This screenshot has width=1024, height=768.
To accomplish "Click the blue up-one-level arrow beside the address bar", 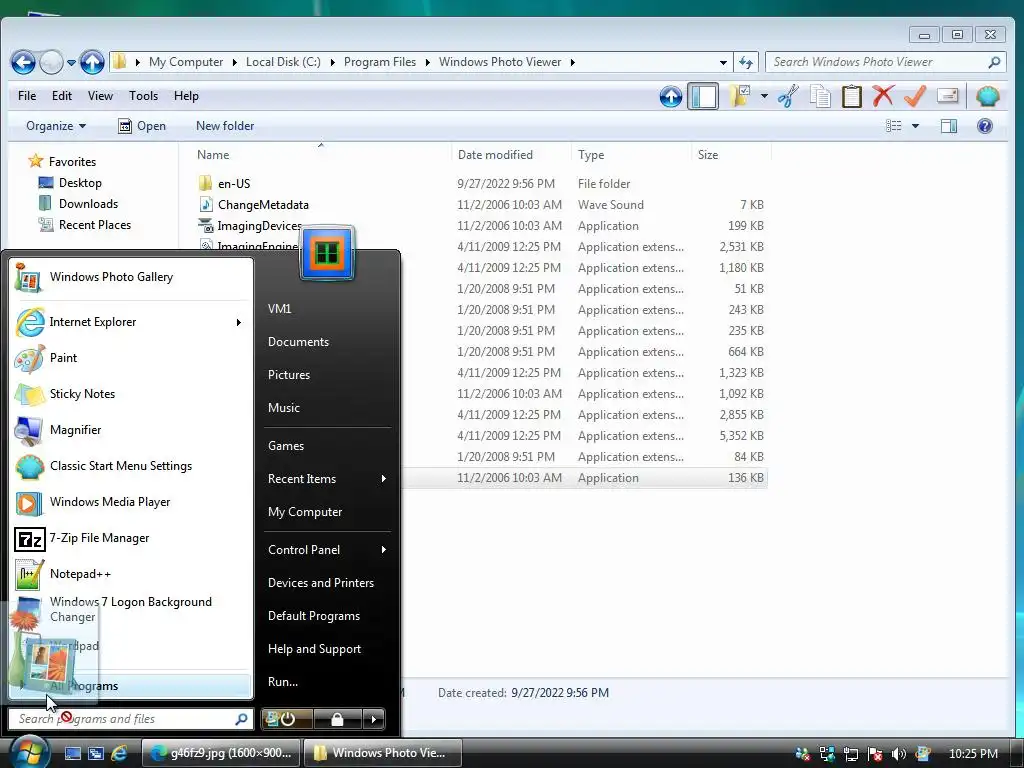I will (x=92, y=62).
